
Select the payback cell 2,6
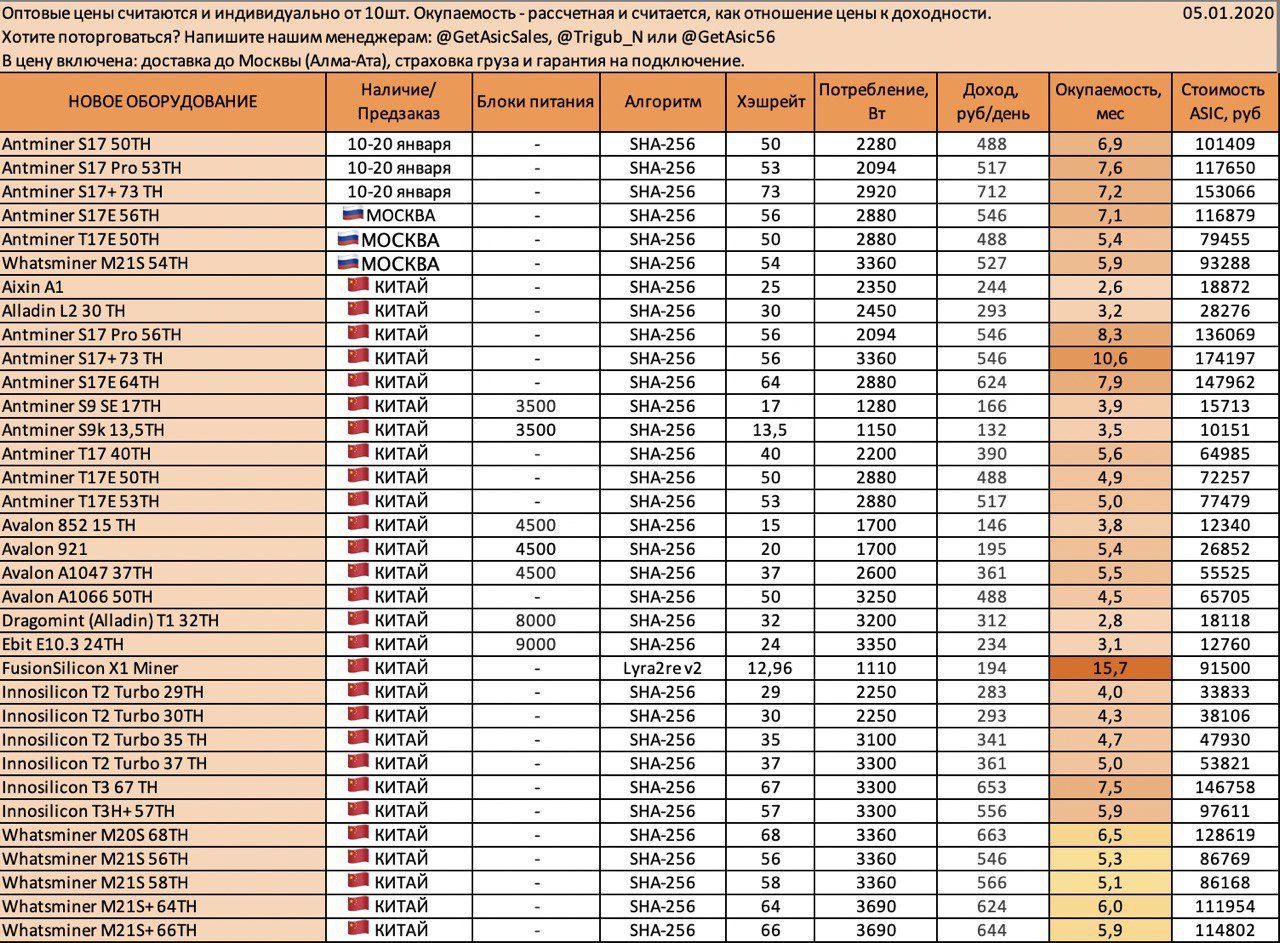click(x=1109, y=287)
